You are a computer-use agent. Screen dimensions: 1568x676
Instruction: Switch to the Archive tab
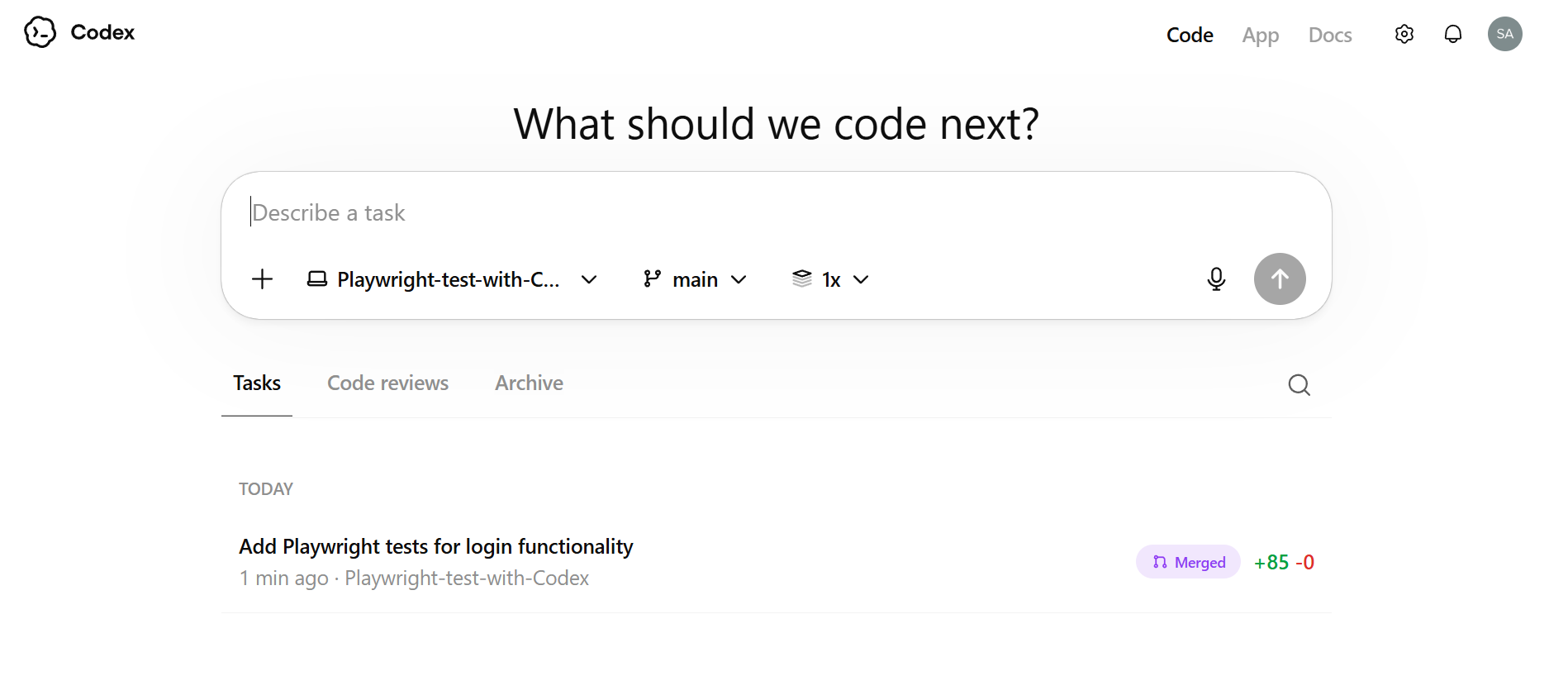tap(529, 383)
